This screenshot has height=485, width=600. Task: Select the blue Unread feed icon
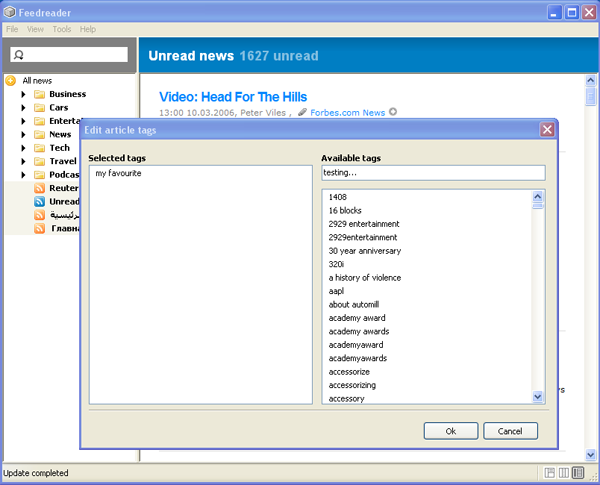point(40,201)
